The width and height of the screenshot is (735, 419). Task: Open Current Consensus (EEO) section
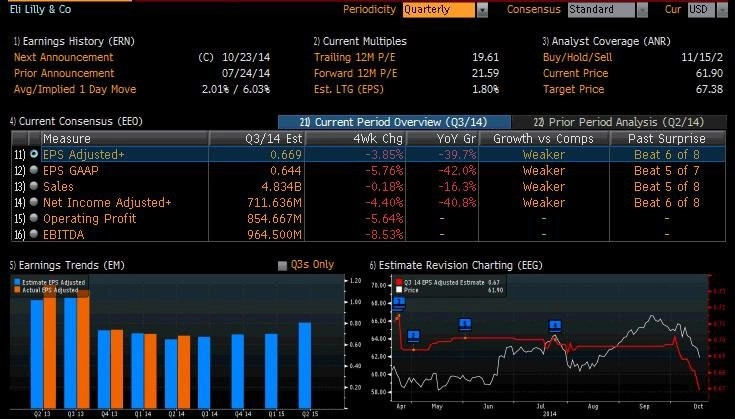(76, 121)
